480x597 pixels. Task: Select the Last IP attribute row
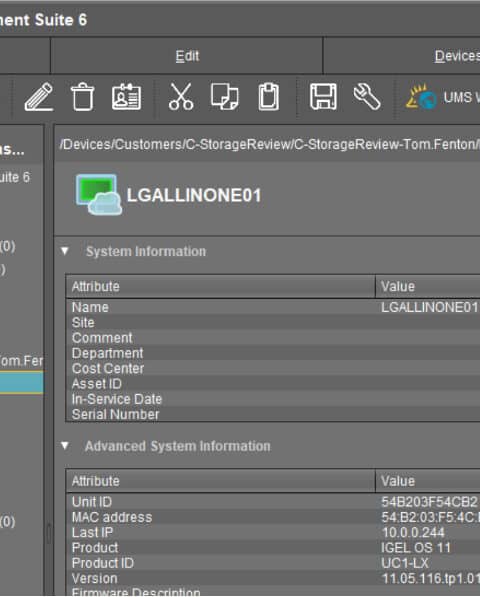(273, 532)
